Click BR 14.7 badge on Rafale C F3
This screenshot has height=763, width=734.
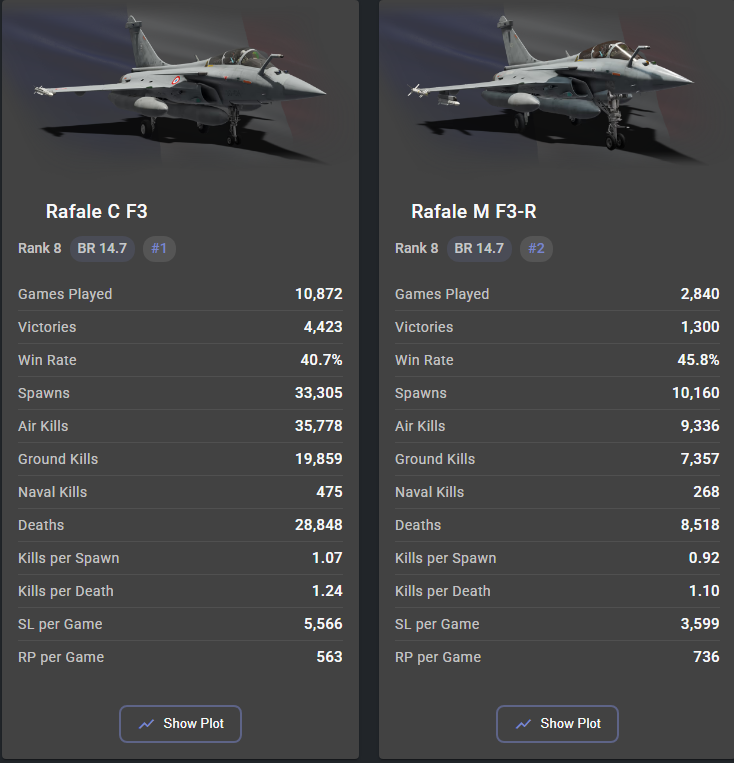[x=102, y=248]
